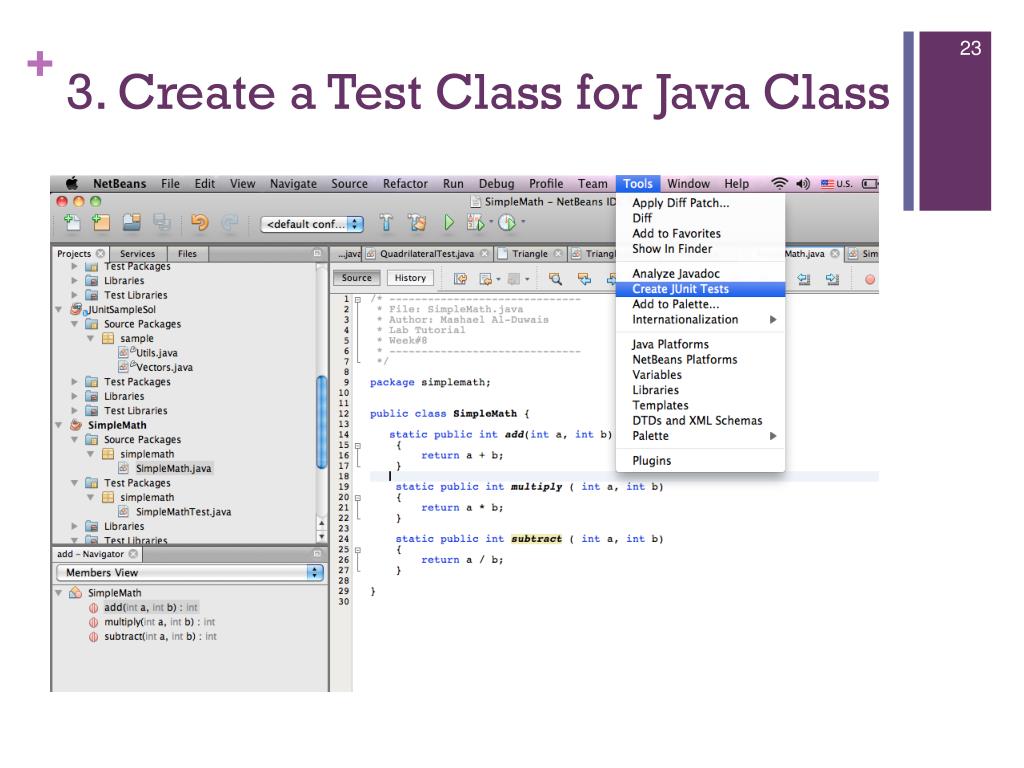The width and height of the screenshot is (1024, 768).
Task: Click the green Run Project icon
Action: pyautogui.click(x=449, y=223)
